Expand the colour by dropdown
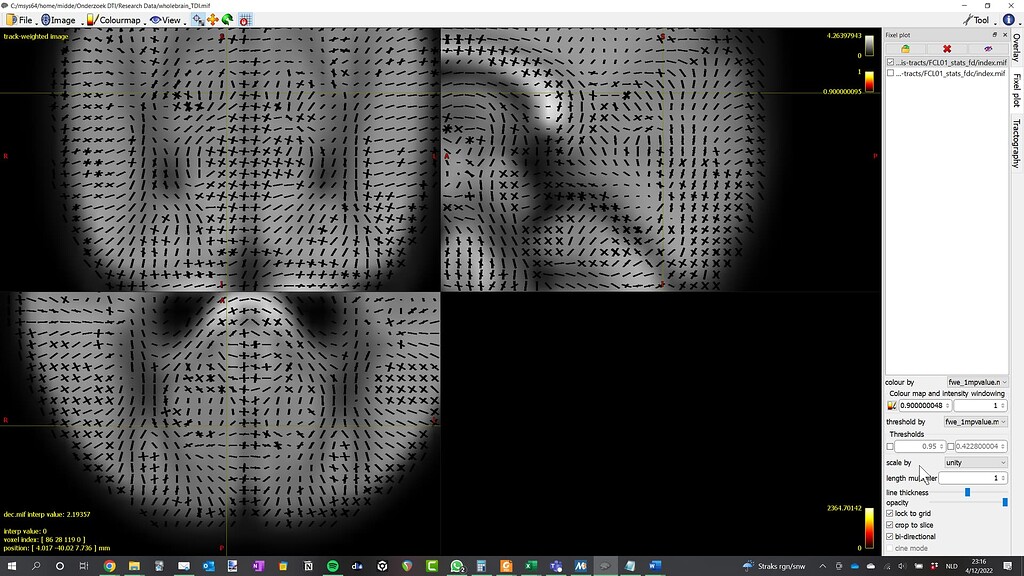Image resolution: width=1024 pixels, height=576 pixels. coord(977,382)
